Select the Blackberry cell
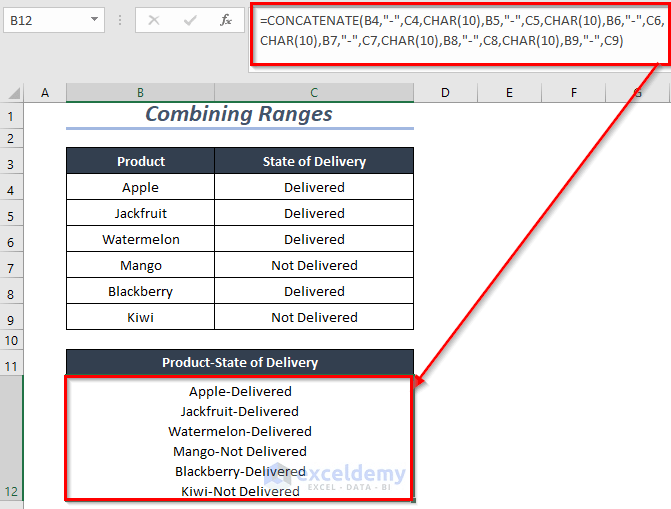 click(x=140, y=292)
